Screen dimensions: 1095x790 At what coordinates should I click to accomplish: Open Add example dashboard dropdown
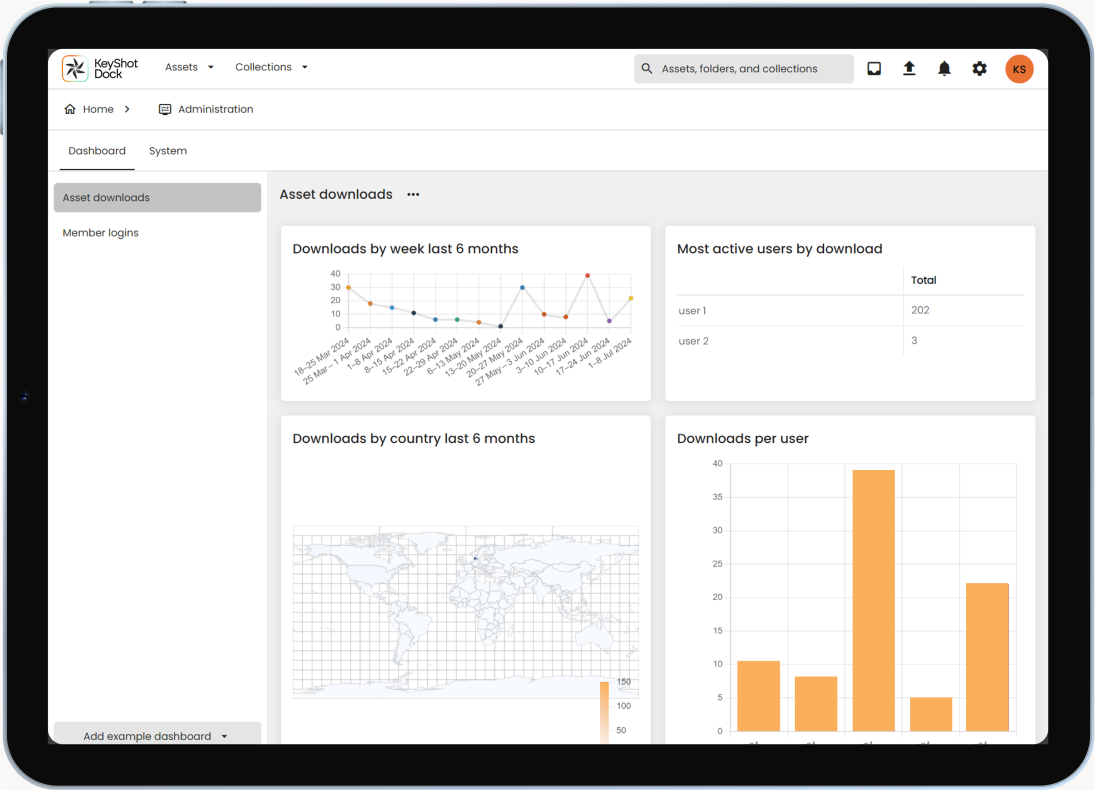pyautogui.click(x=156, y=735)
